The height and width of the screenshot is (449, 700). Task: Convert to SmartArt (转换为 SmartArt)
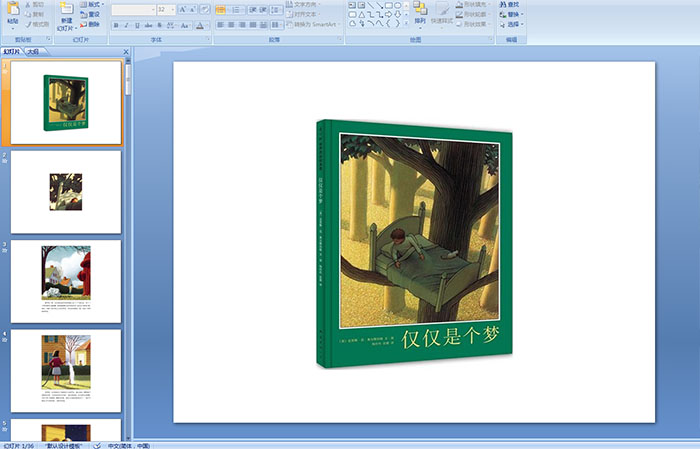pos(313,24)
